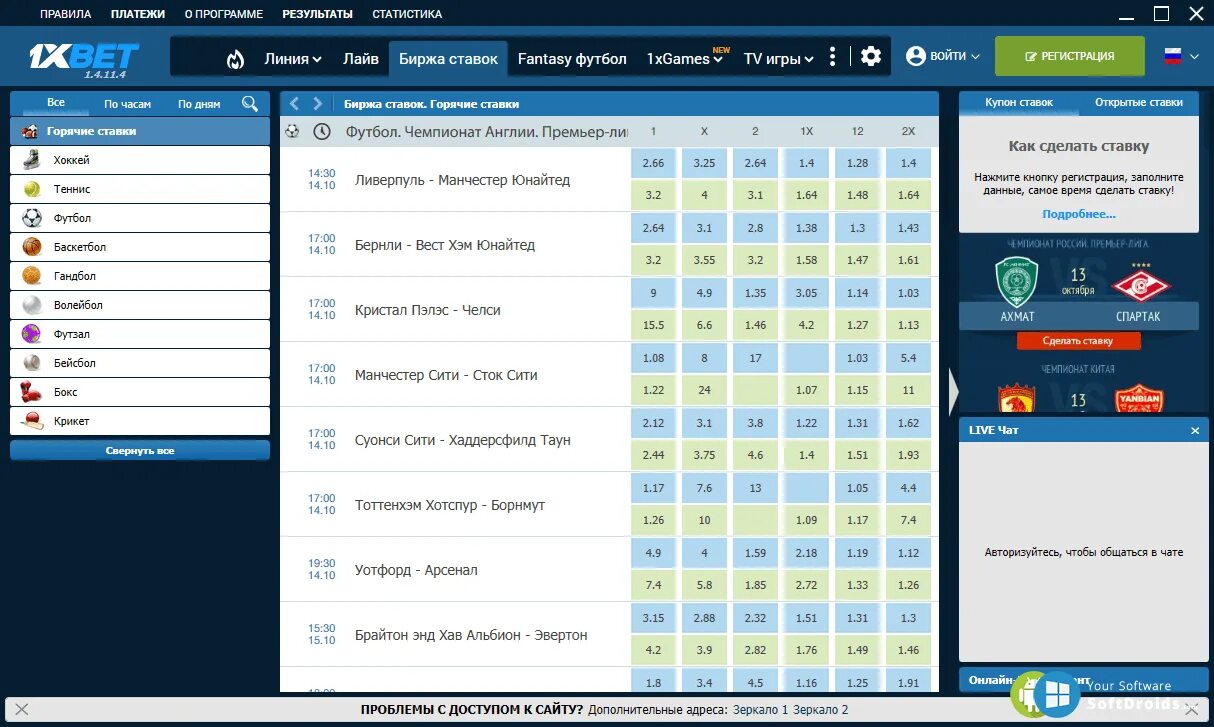
Task: Click the 1XBET logo
Action: point(83,58)
